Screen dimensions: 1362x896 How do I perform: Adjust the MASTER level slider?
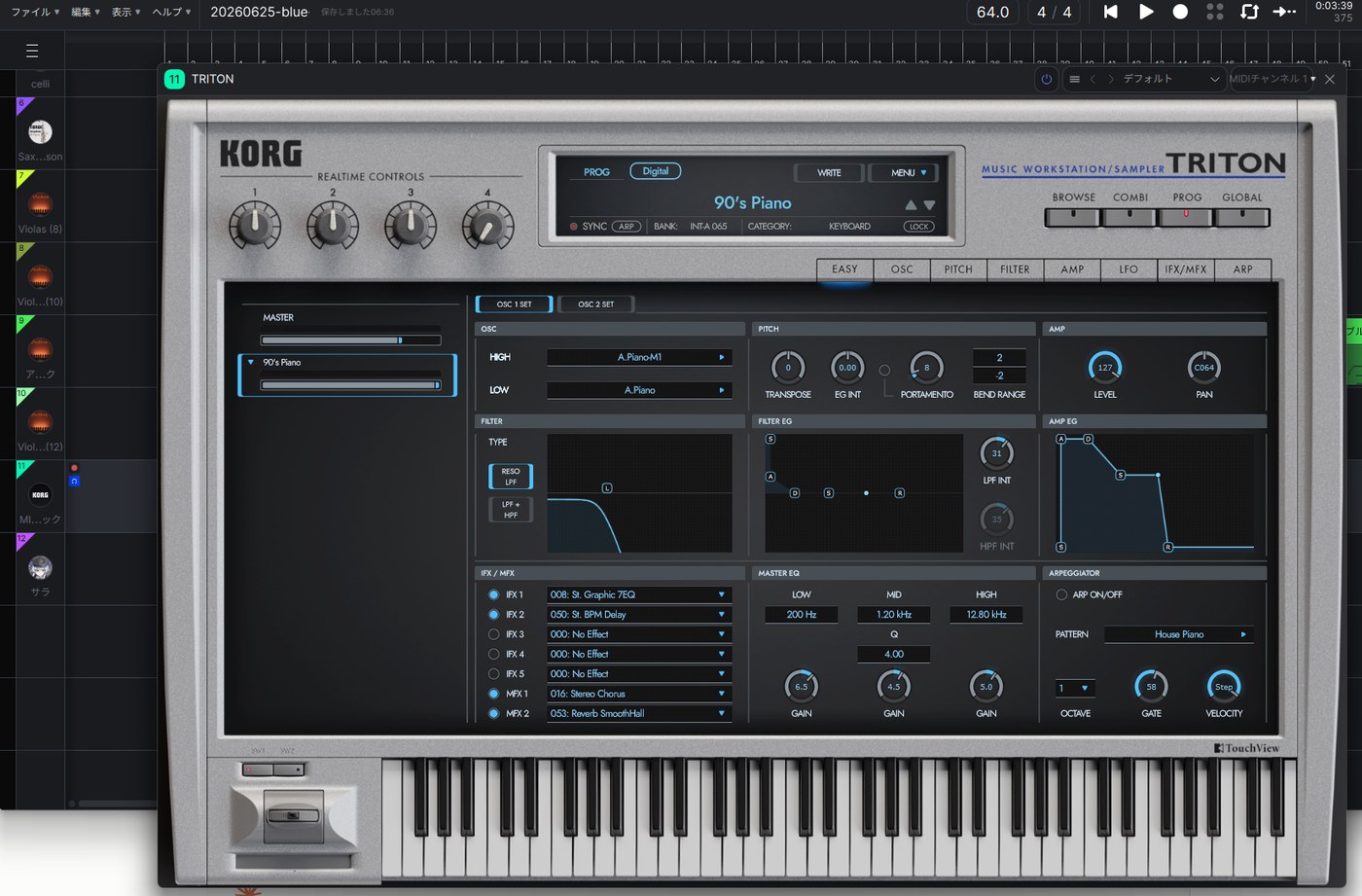350,340
